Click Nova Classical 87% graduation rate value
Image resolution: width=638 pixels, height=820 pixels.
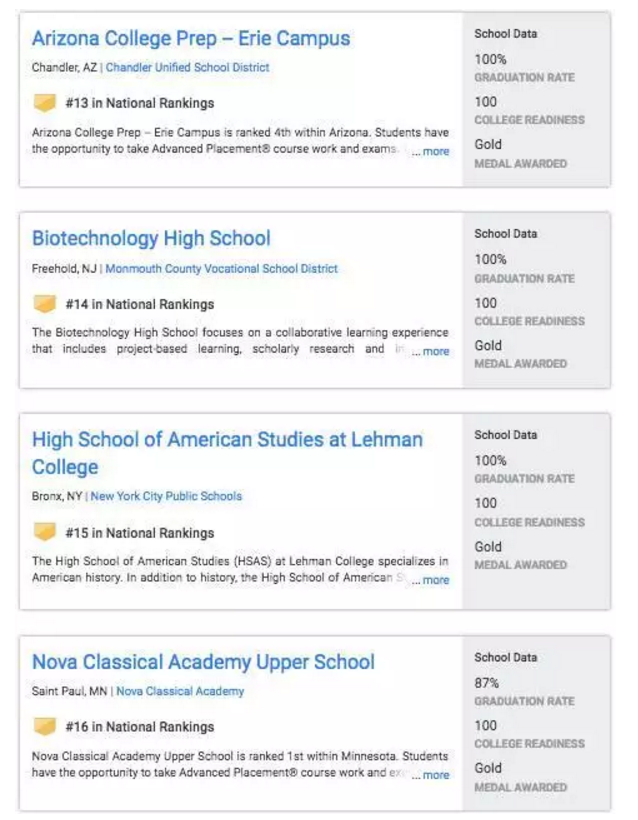[x=486, y=683]
